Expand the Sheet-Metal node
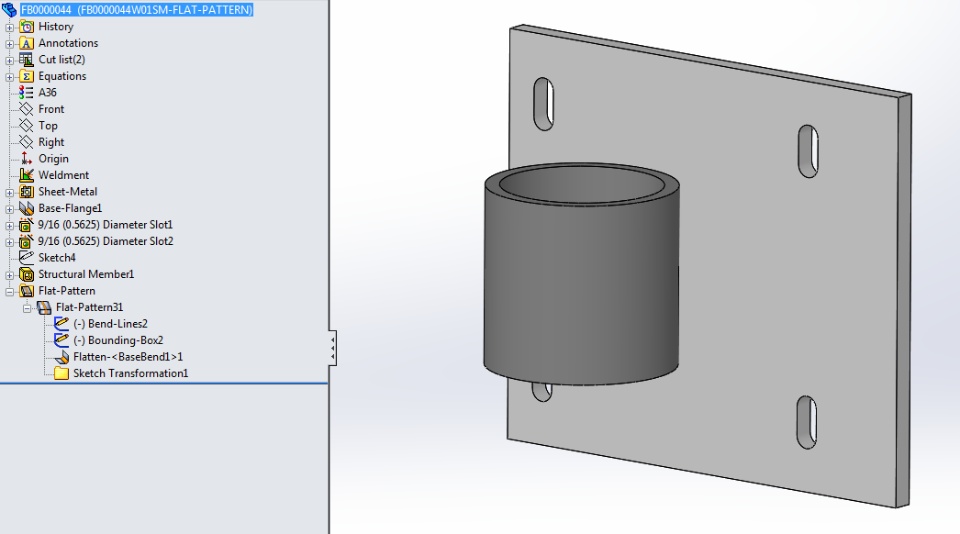This screenshot has width=960, height=534. 9,193
